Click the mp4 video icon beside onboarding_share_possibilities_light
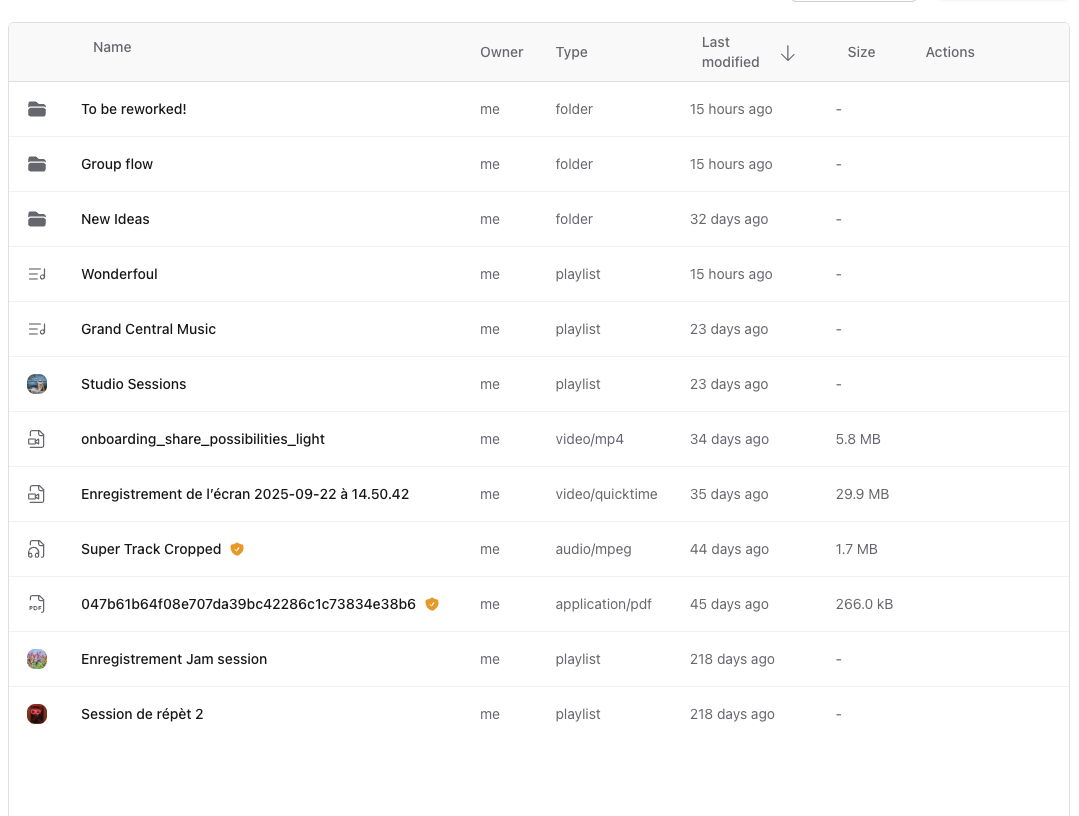The image size is (1079, 816). coord(37,438)
